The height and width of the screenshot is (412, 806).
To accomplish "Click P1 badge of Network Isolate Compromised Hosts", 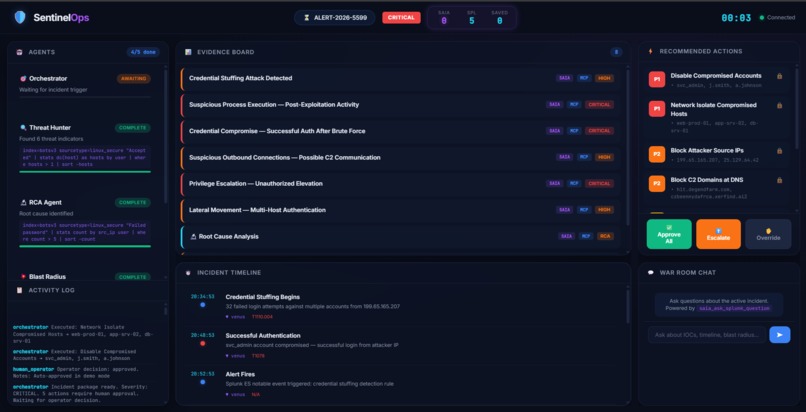I will (656, 109).
